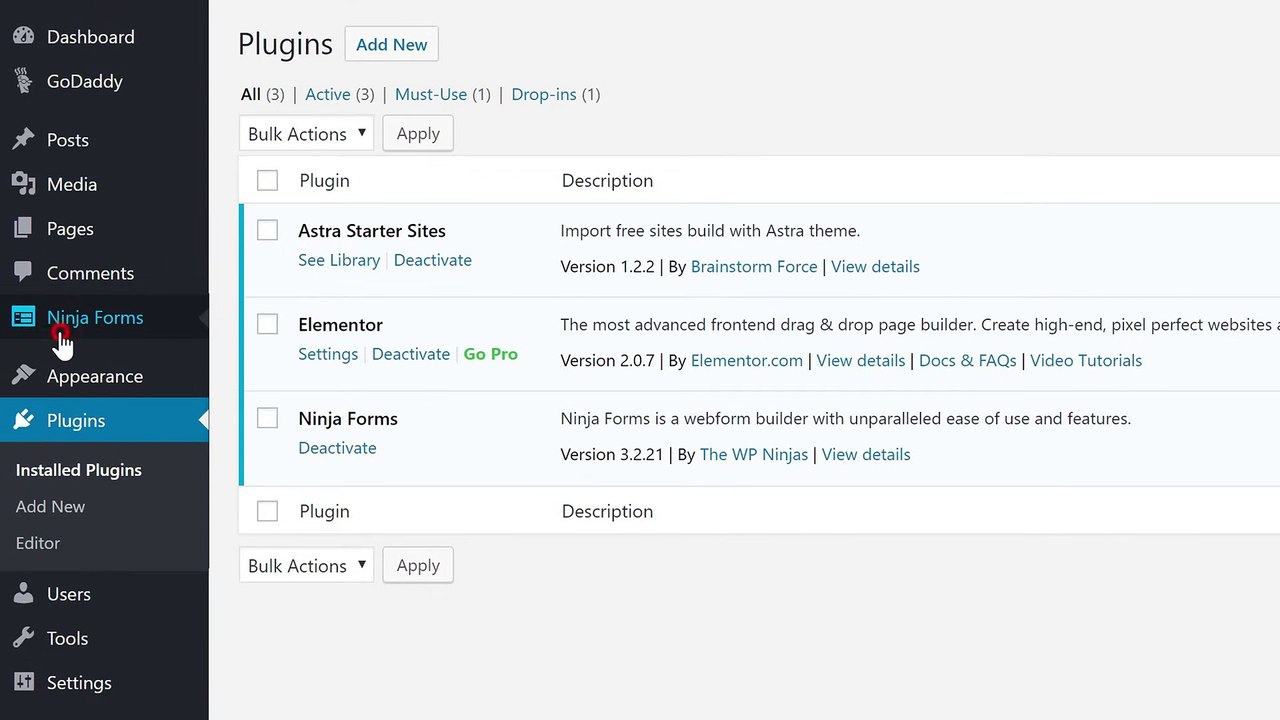The height and width of the screenshot is (720, 1280).
Task: Click the Add New button beside Plugins heading
Action: click(x=392, y=44)
